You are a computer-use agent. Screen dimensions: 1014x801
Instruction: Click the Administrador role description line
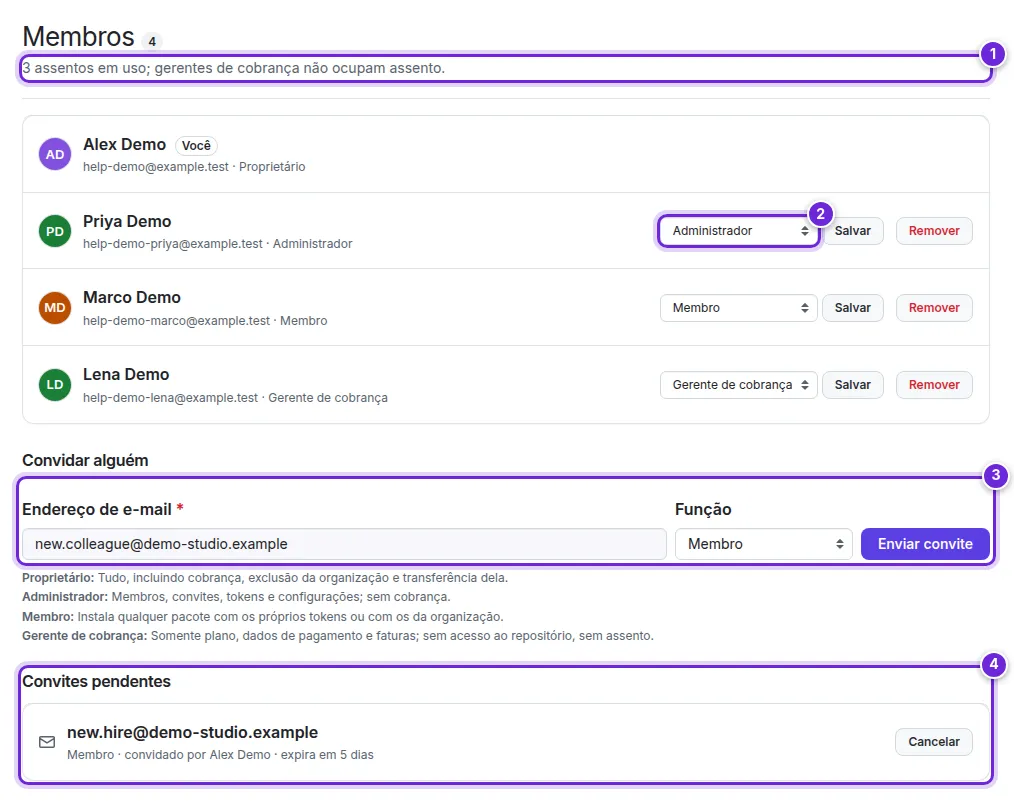tap(236, 597)
